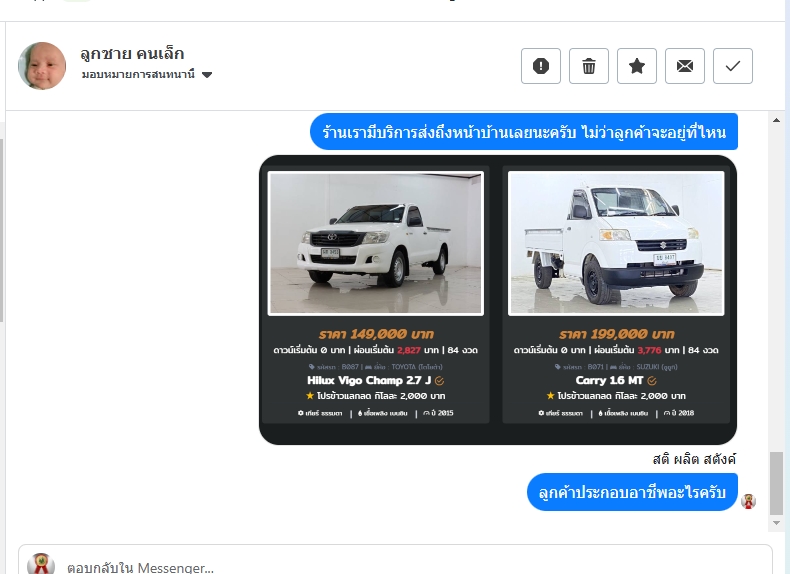This screenshot has width=790, height=574.
Task: Open contact name ลูกชาย คนเล็ก
Action: 132,53
